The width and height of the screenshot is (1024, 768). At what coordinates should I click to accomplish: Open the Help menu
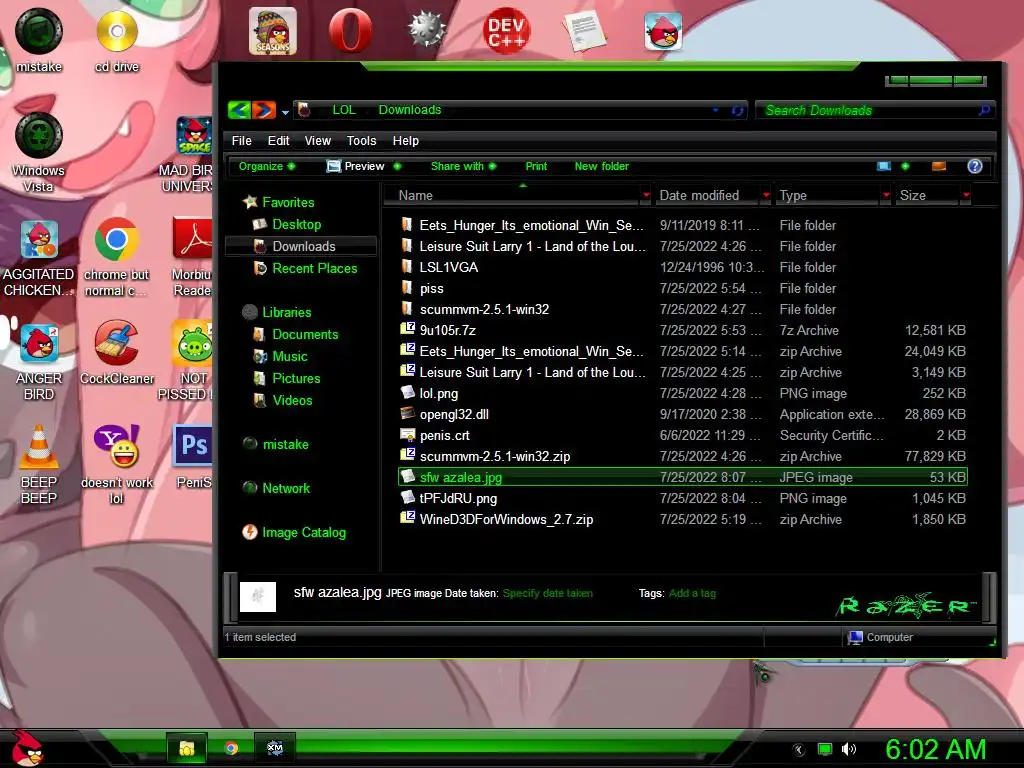[x=406, y=140]
